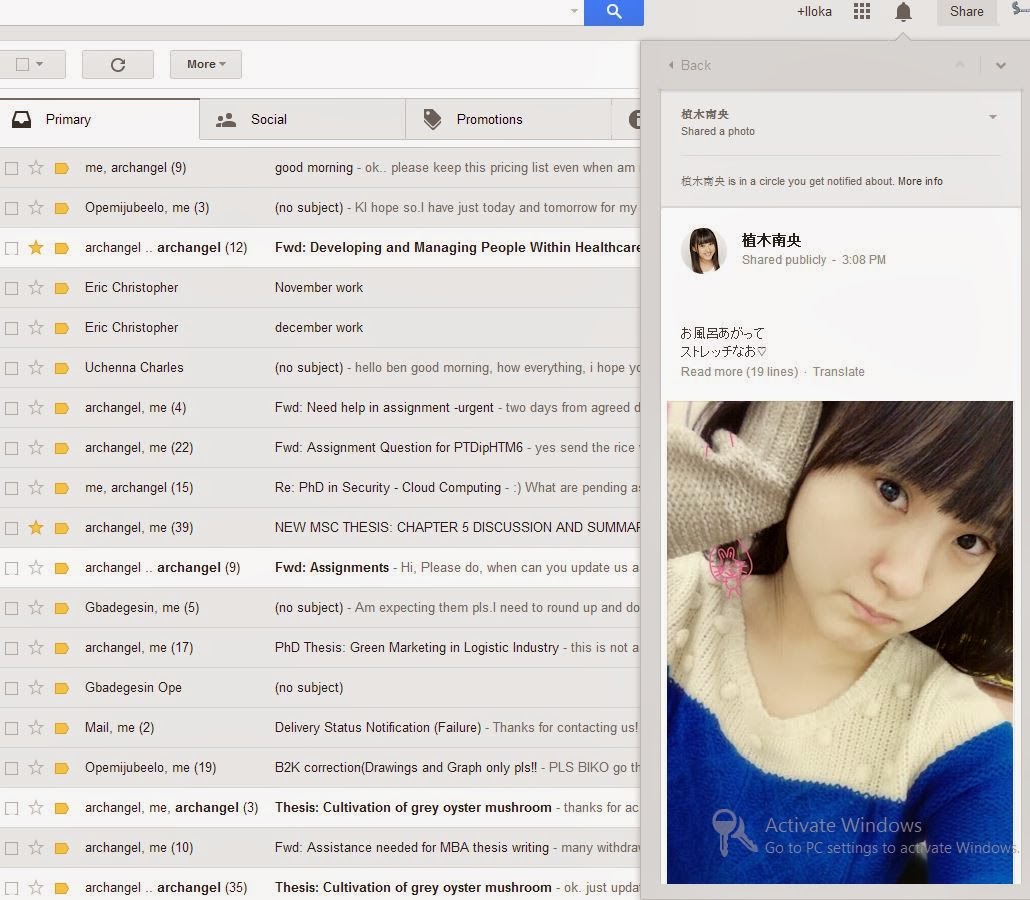
Task: Tick the select-all checkbox in toolbar
Action: (22, 64)
